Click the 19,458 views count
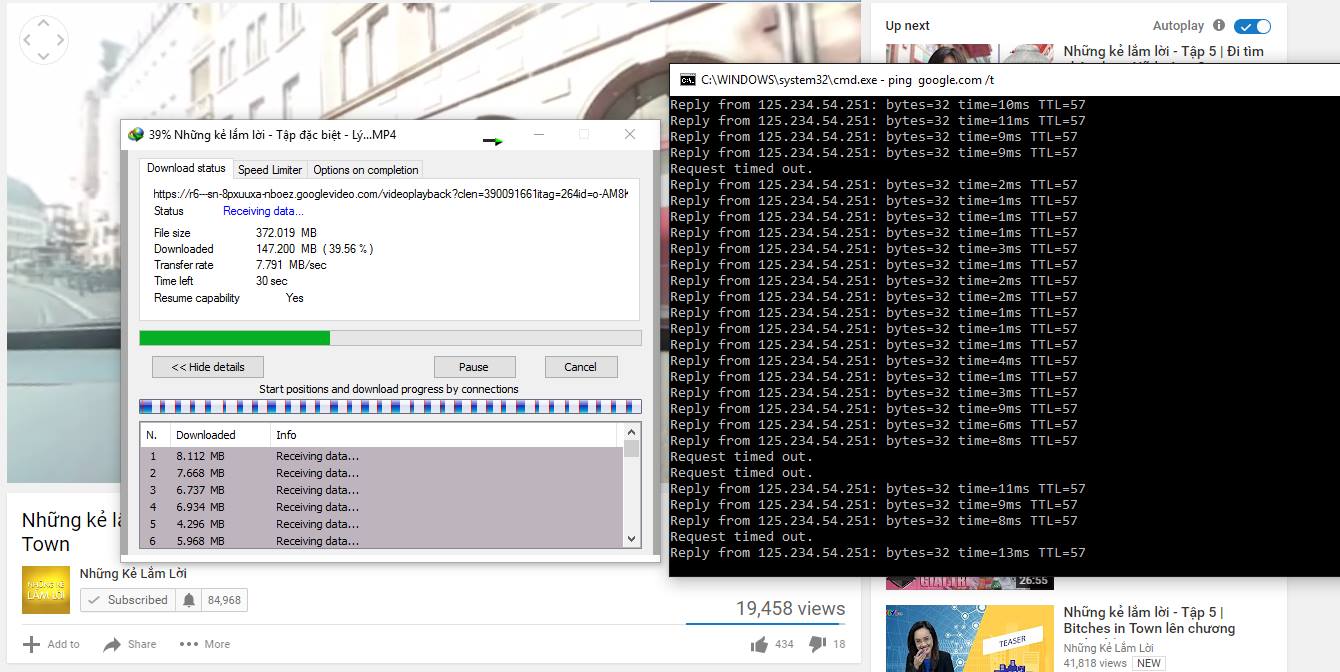 tap(790, 608)
